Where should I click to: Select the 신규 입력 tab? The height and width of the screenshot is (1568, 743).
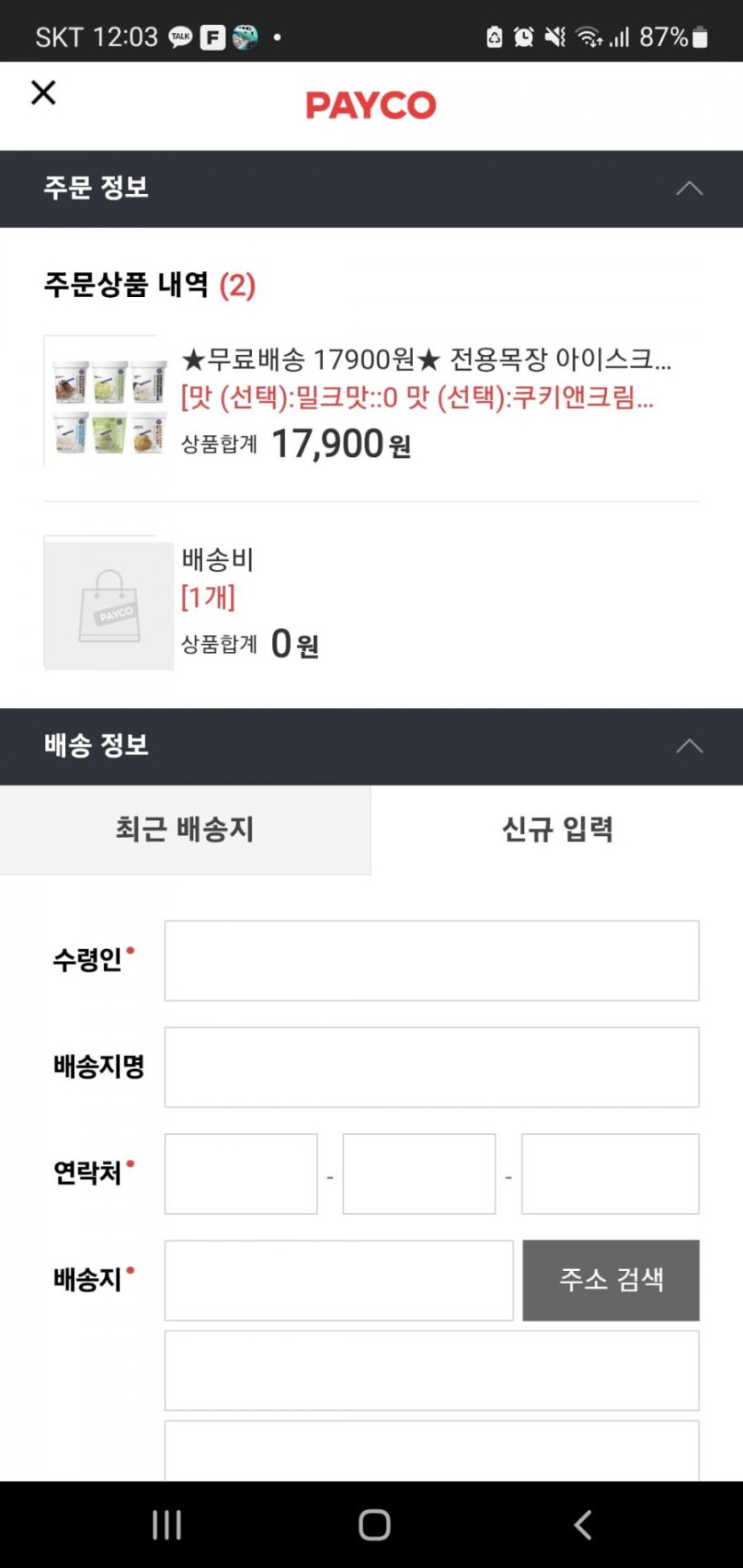pos(557,830)
